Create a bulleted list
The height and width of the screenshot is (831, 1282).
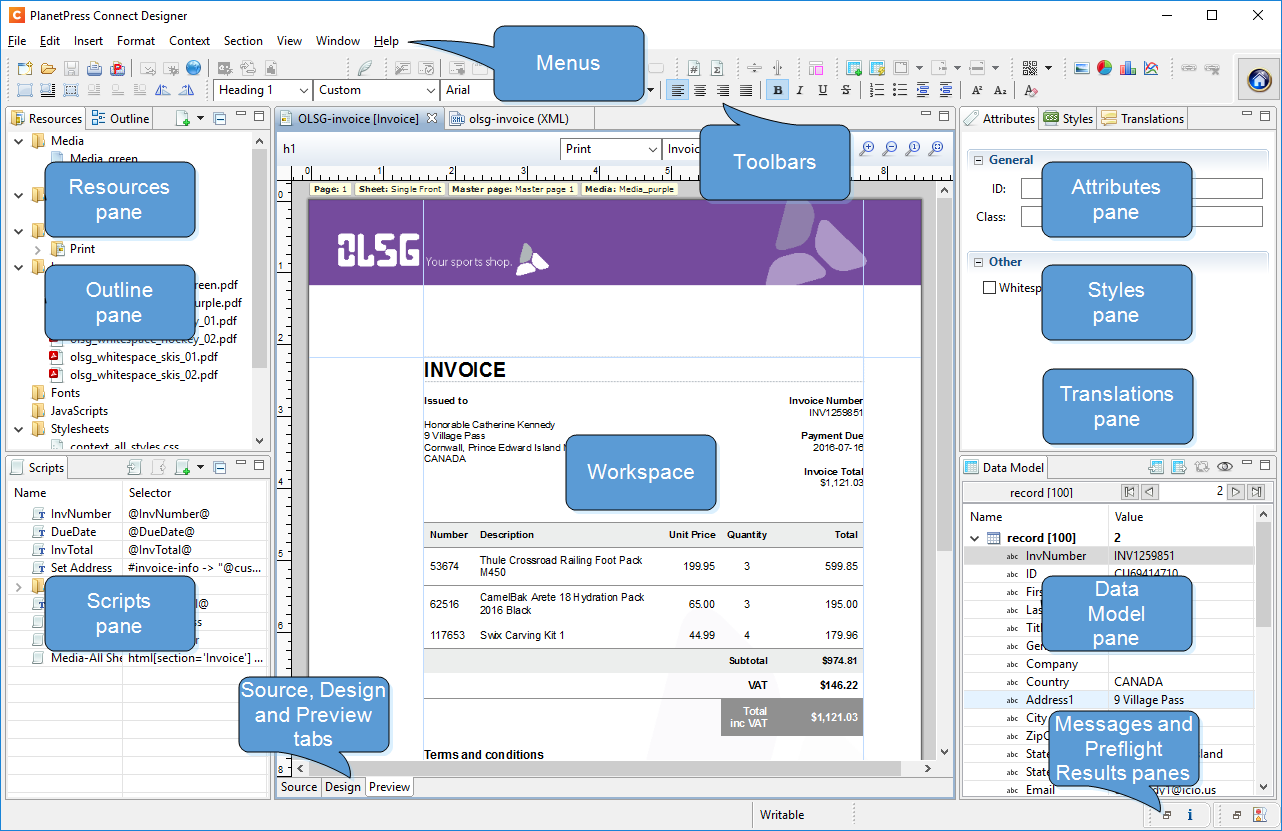click(900, 90)
